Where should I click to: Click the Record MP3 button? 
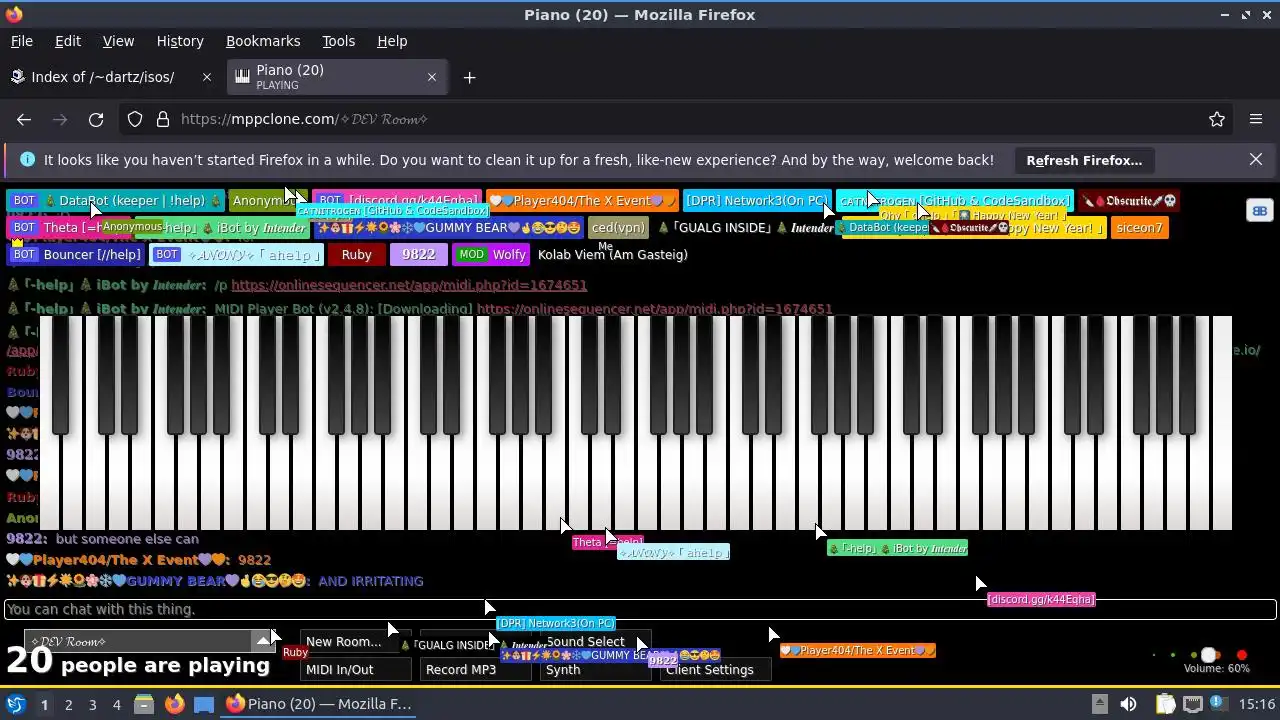tap(475, 670)
